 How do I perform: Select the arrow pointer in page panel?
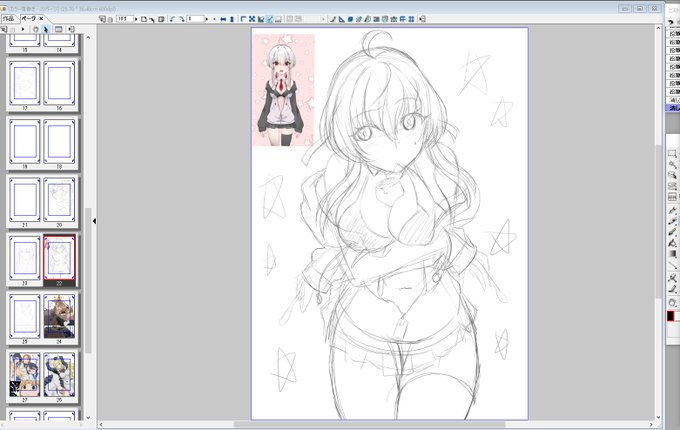click(46, 29)
